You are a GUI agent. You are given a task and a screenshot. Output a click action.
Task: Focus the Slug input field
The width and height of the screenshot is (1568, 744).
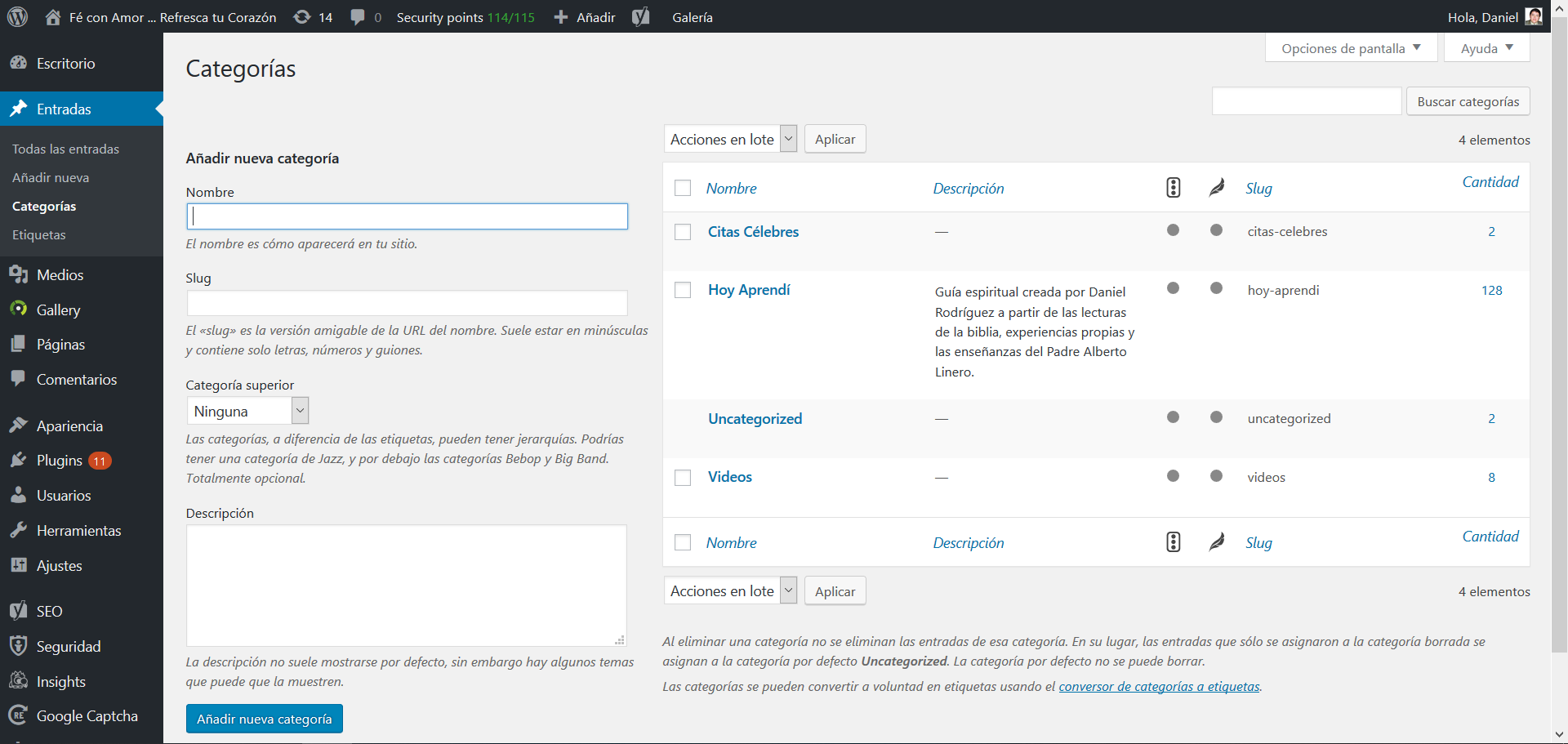(x=407, y=303)
